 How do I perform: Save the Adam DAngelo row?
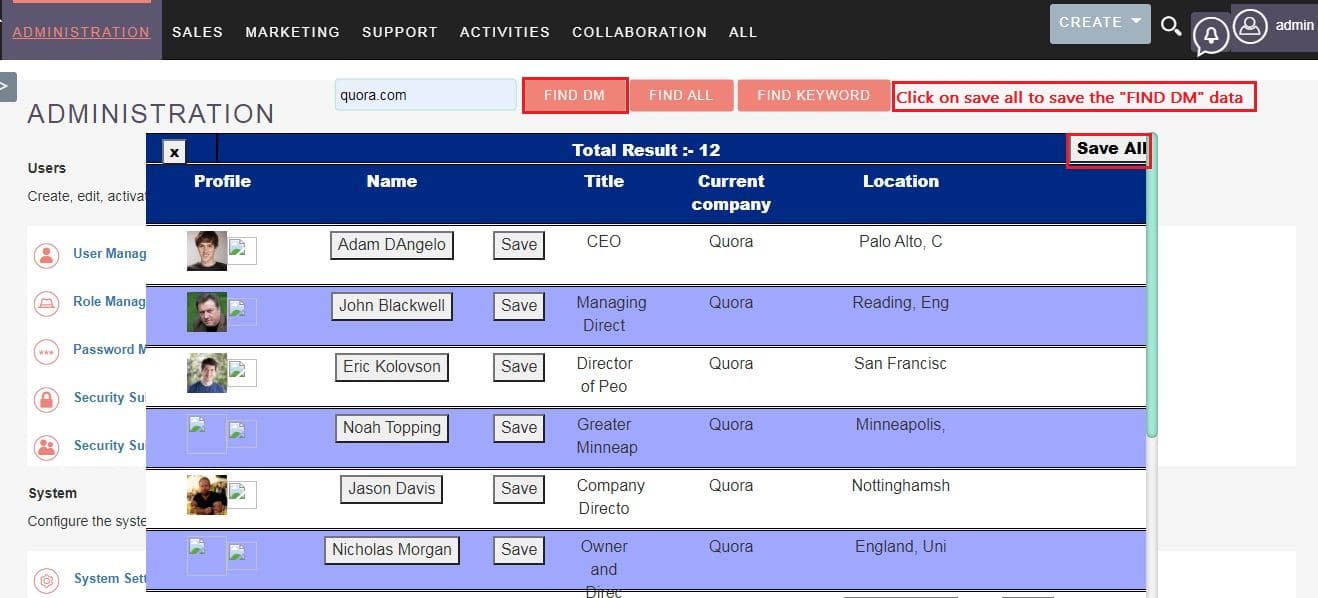pos(519,245)
